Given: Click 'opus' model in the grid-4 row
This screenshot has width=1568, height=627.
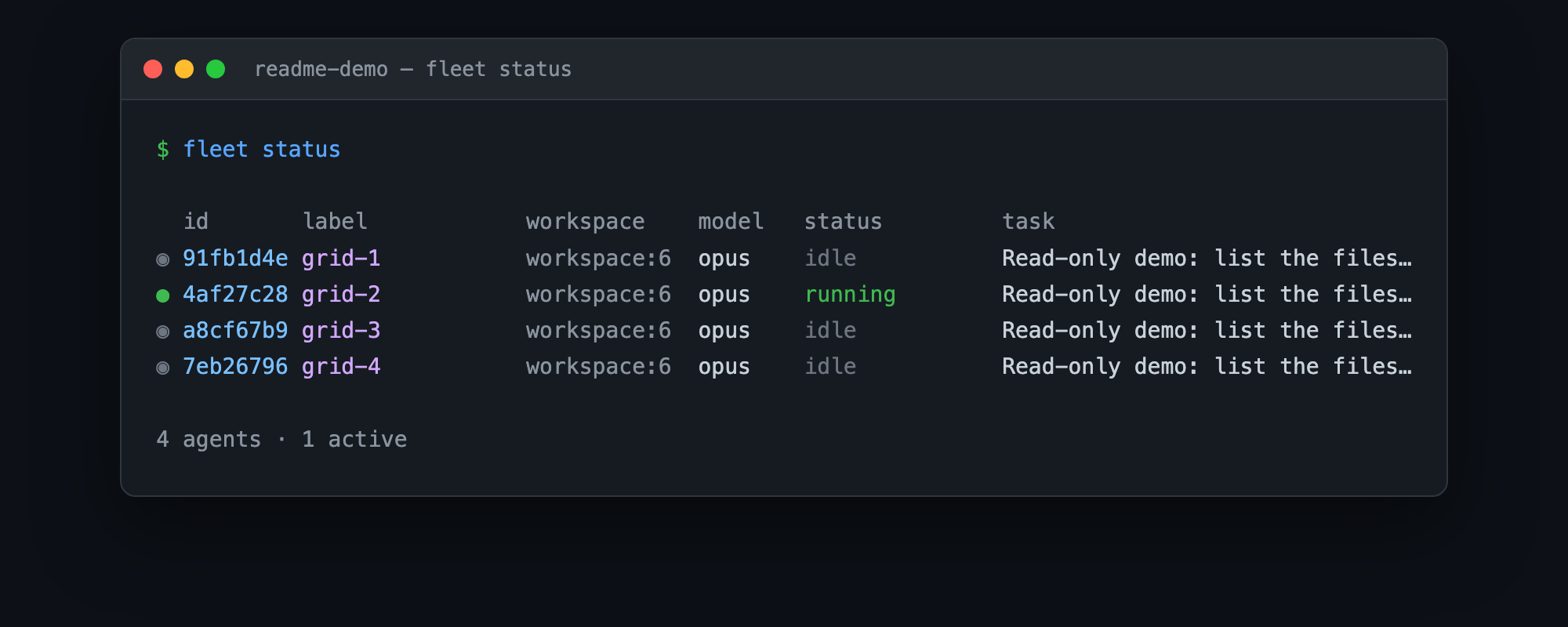Looking at the screenshot, I should click(724, 368).
